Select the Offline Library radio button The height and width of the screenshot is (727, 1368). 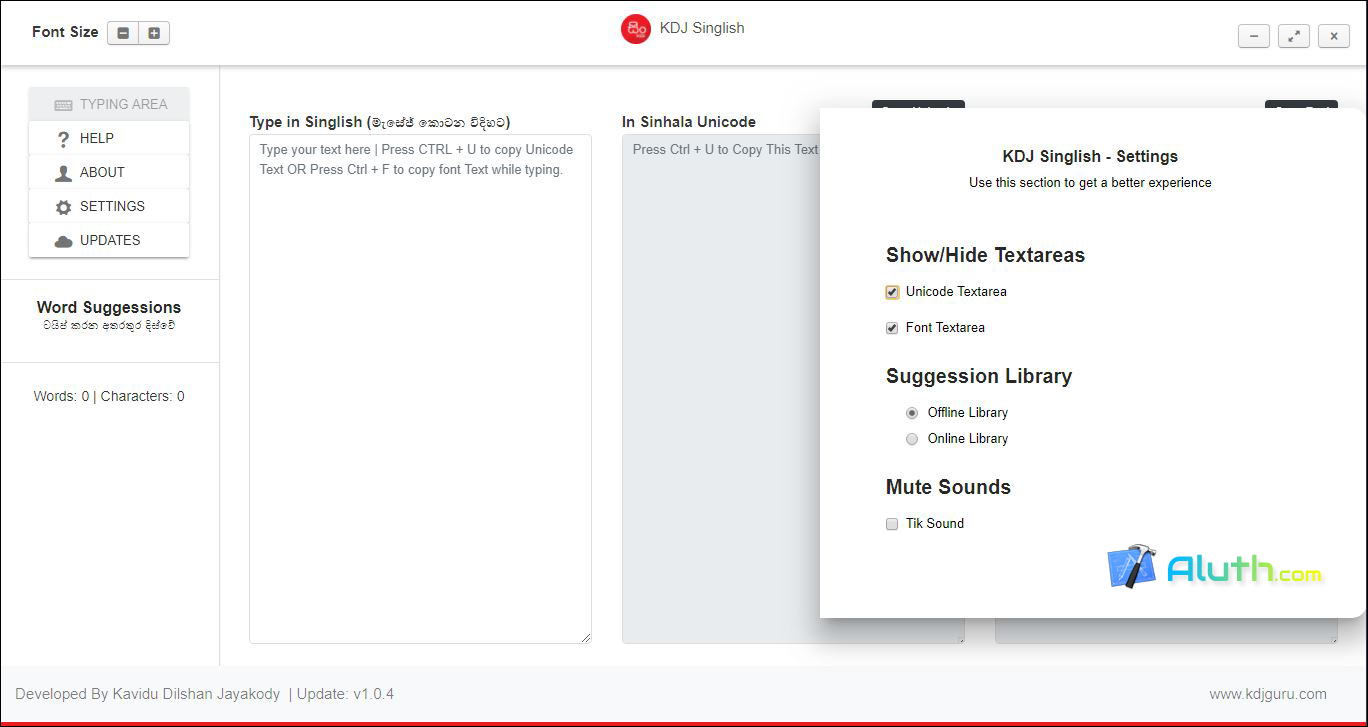(x=912, y=413)
